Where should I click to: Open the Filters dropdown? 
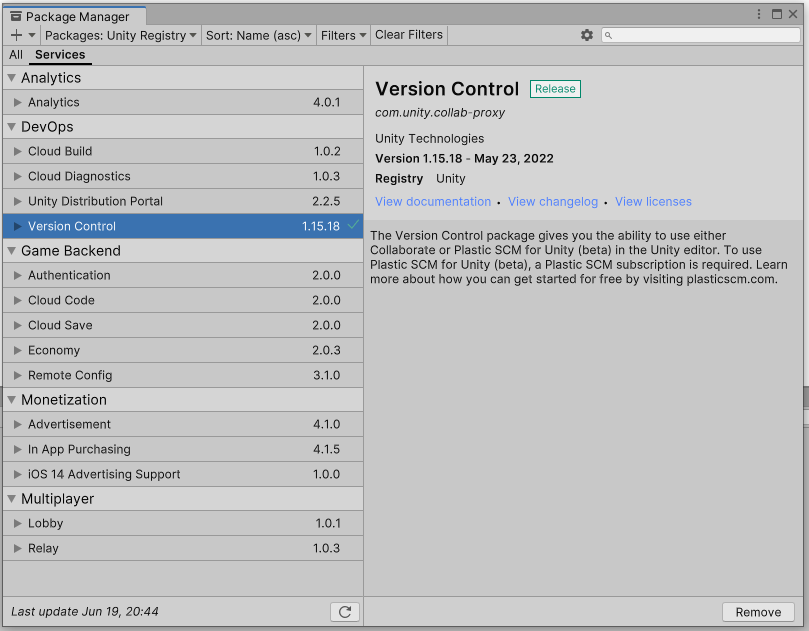(343, 35)
